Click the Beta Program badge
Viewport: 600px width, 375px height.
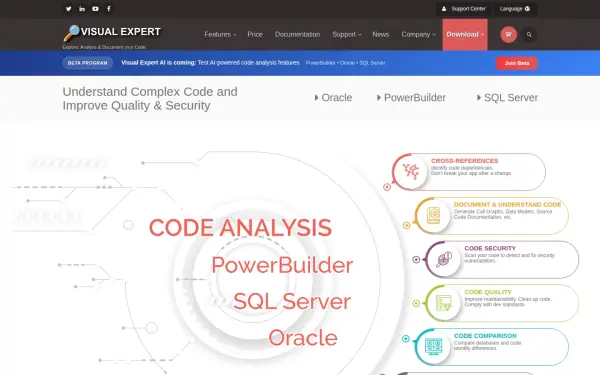click(88, 63)
